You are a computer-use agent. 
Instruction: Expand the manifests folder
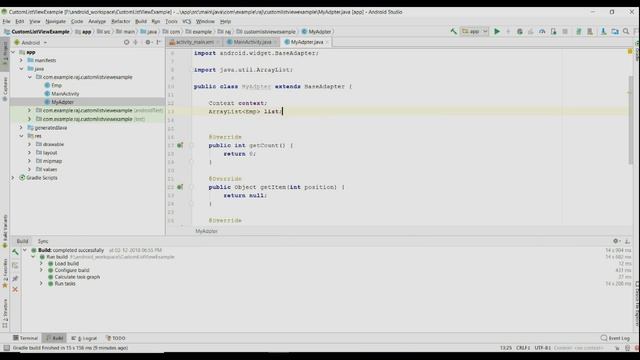coord(21,60)
